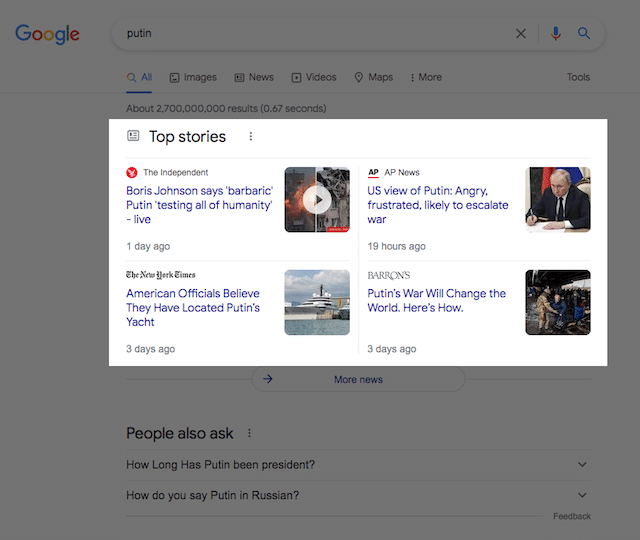Click the '19 hours ago' timestamp
Viewport: 640px width, 540px height.
point(396,246)
